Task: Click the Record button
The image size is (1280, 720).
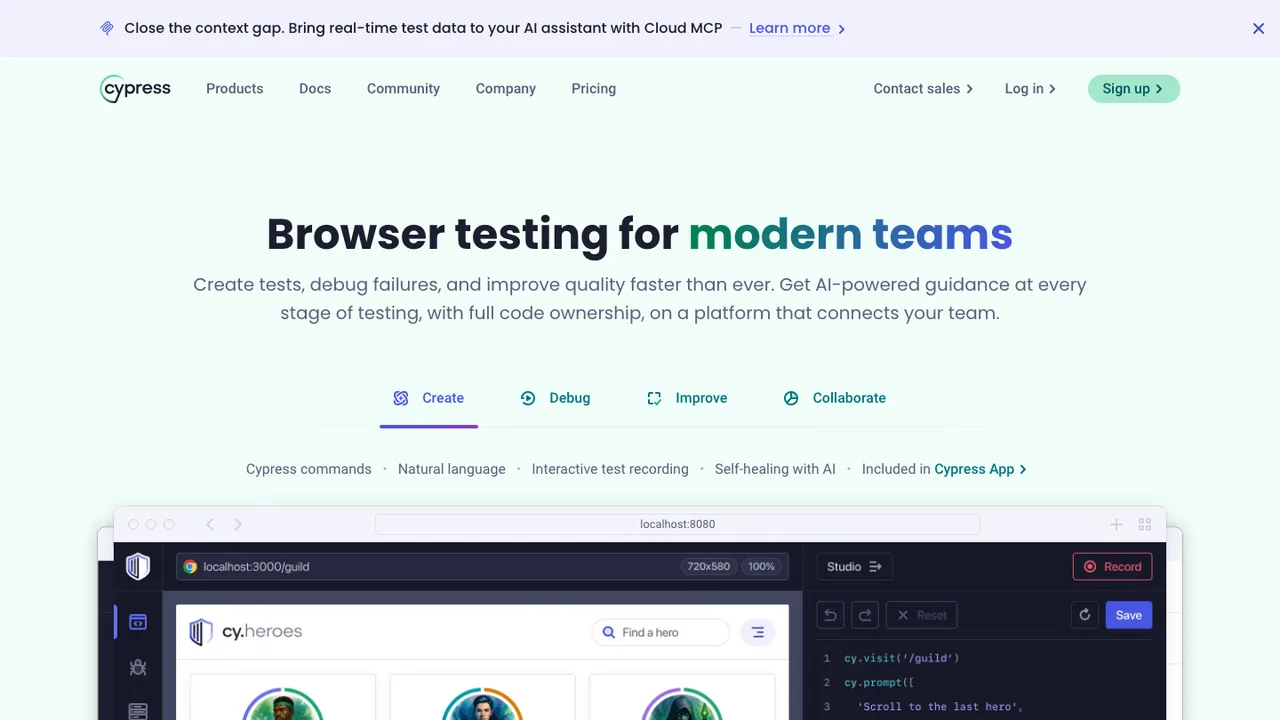Action: 1112,566
